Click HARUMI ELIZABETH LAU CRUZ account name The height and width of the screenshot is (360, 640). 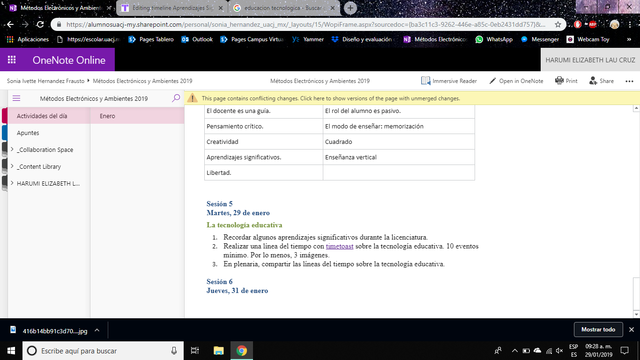pos(590,60)
